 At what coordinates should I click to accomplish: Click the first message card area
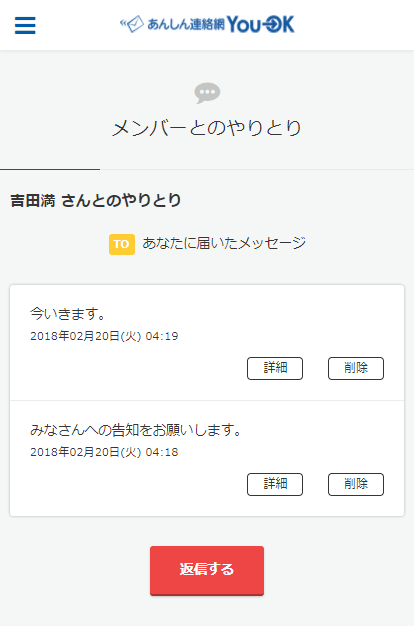tap(207, 343)
